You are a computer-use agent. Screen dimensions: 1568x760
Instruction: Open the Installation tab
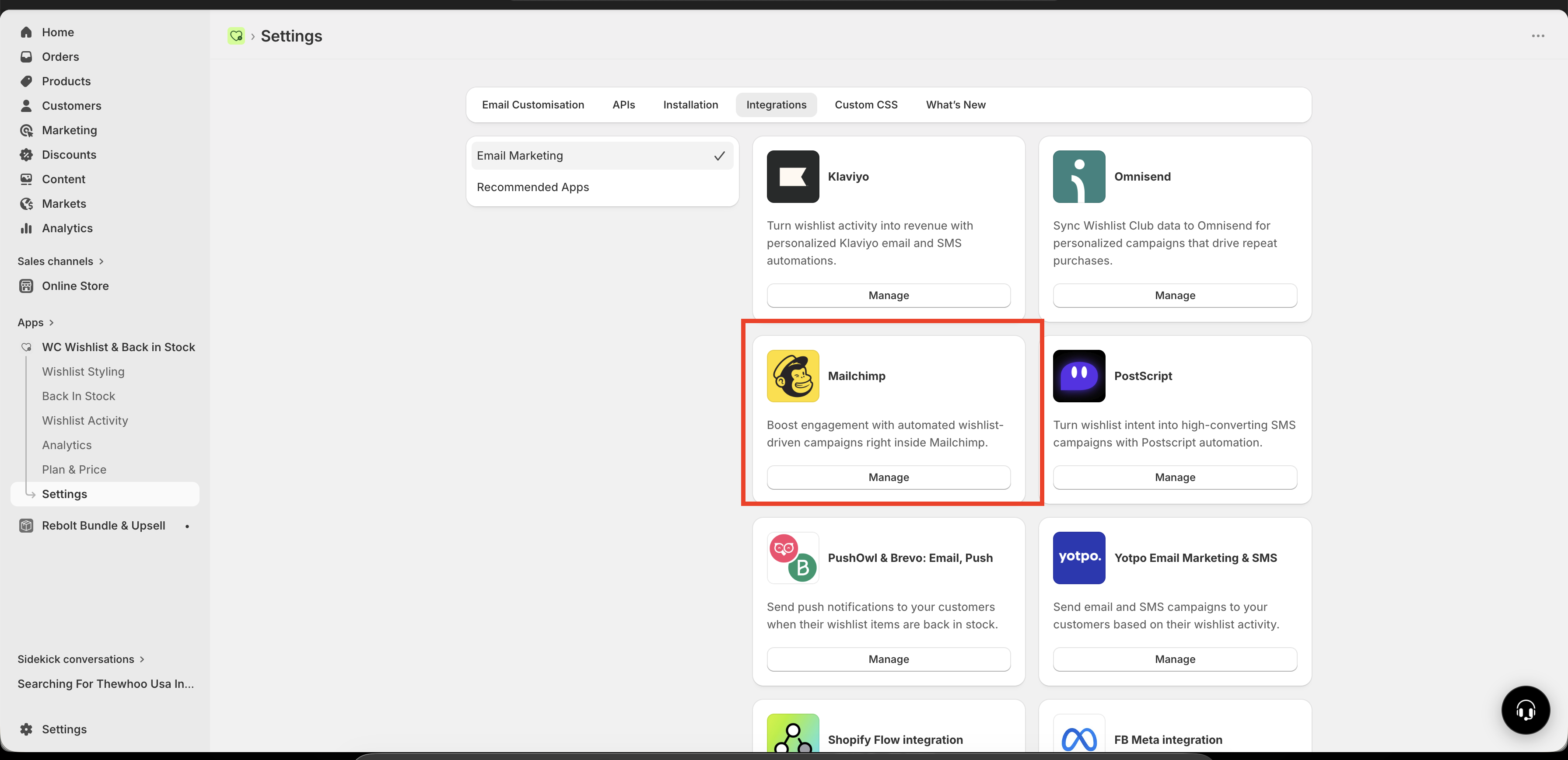tap(690, 105)
